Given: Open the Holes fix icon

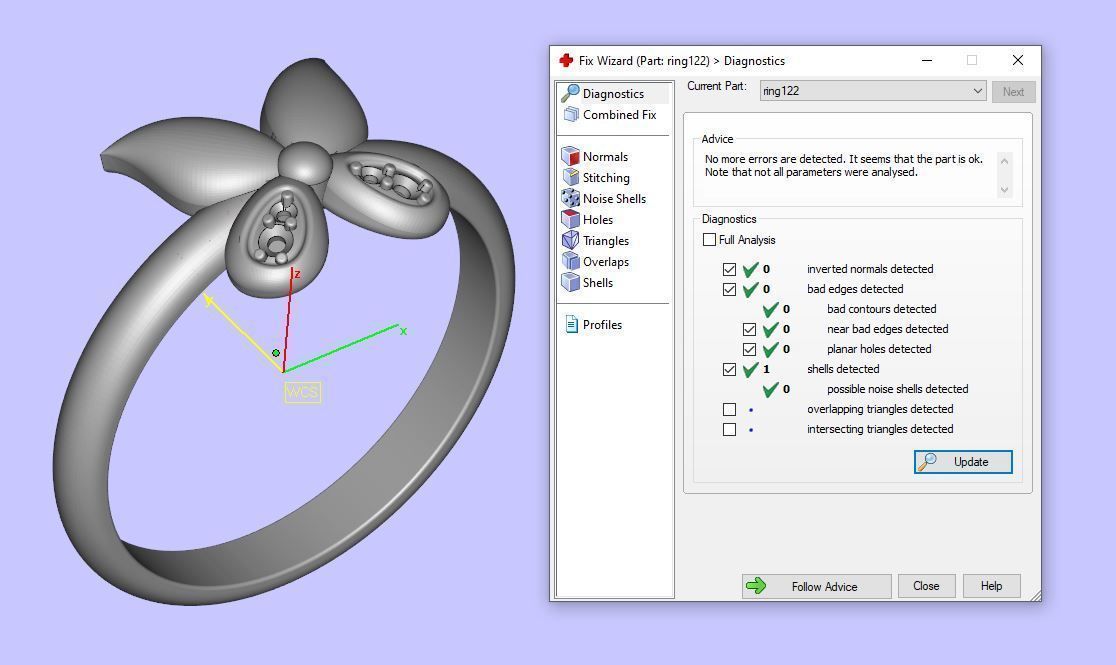Looking at the screenshot, I should point(571,219).
